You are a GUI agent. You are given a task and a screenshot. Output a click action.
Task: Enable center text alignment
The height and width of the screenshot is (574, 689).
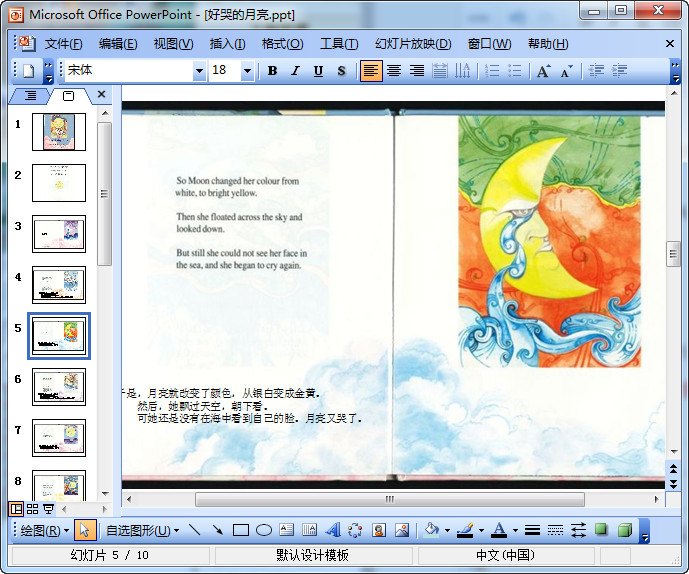pyautogui.click(x=394, y=71)
